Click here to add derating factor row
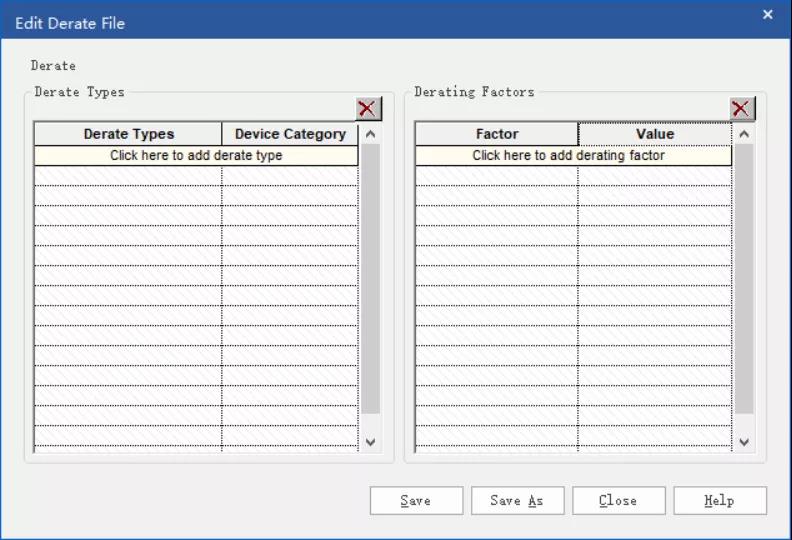792x540 pixels. 573,156
